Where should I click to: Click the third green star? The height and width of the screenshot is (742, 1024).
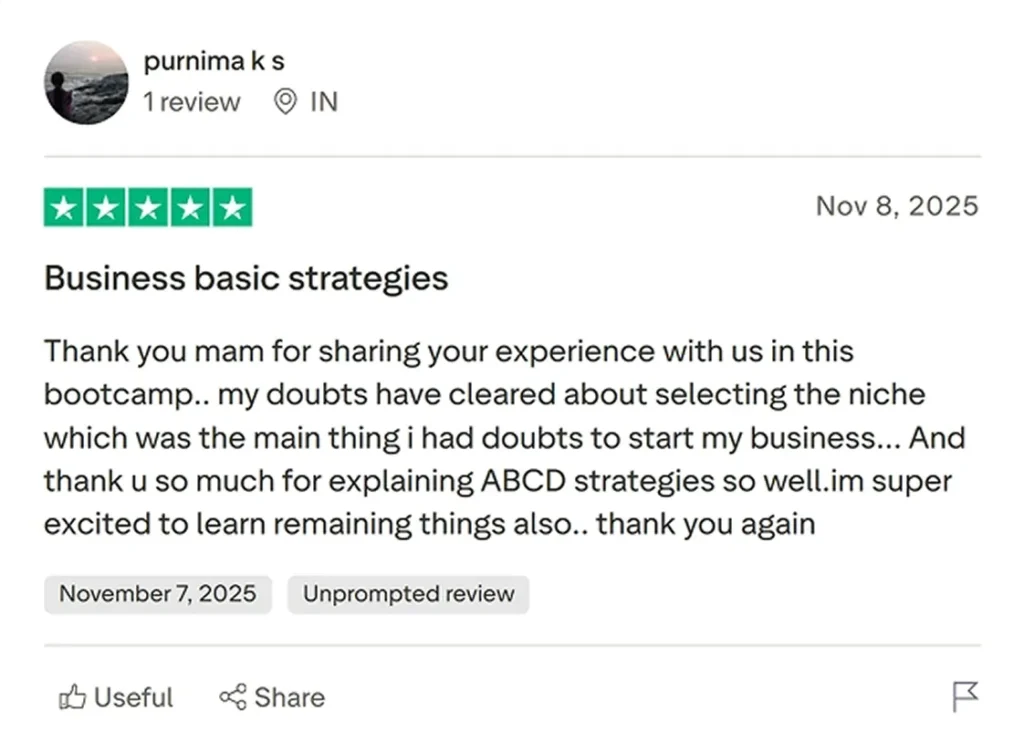click(148, 208)
